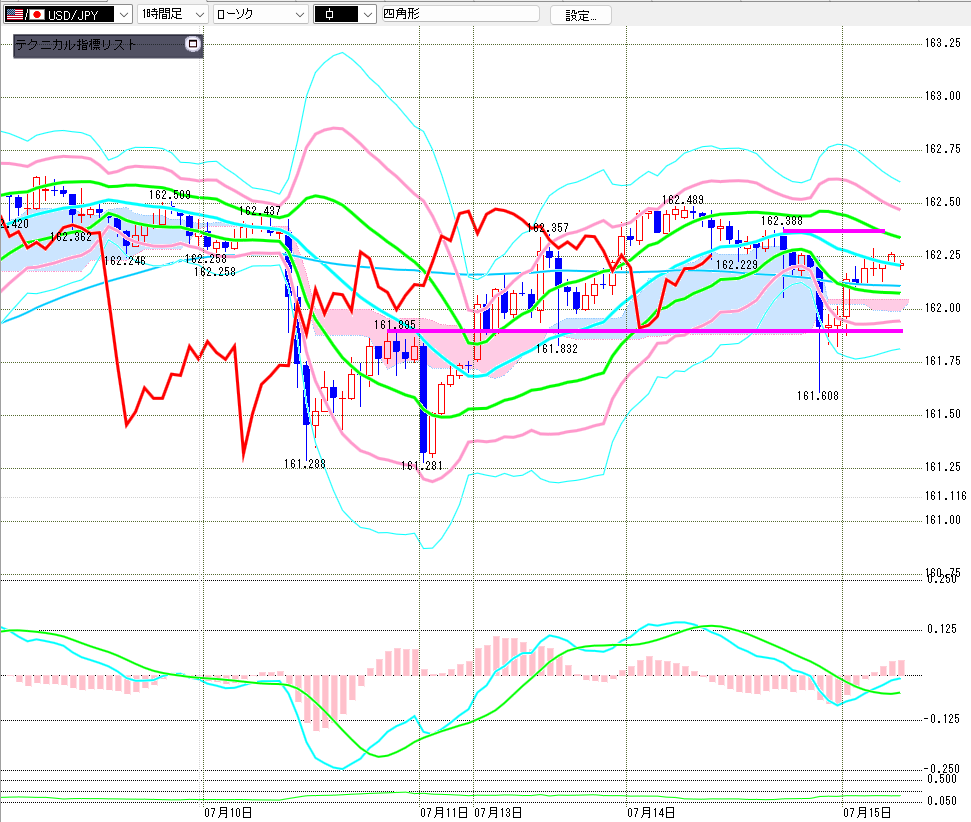This screenshot has width=971, height=822.
Task: Click the -0.125 MACD axis value
Action: pos(941,719)
